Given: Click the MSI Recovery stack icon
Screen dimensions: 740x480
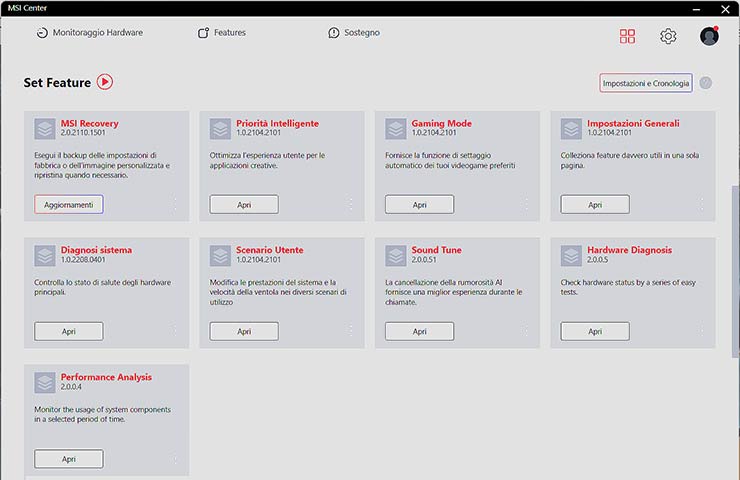Looking at the screenshot, I should 45,129.
